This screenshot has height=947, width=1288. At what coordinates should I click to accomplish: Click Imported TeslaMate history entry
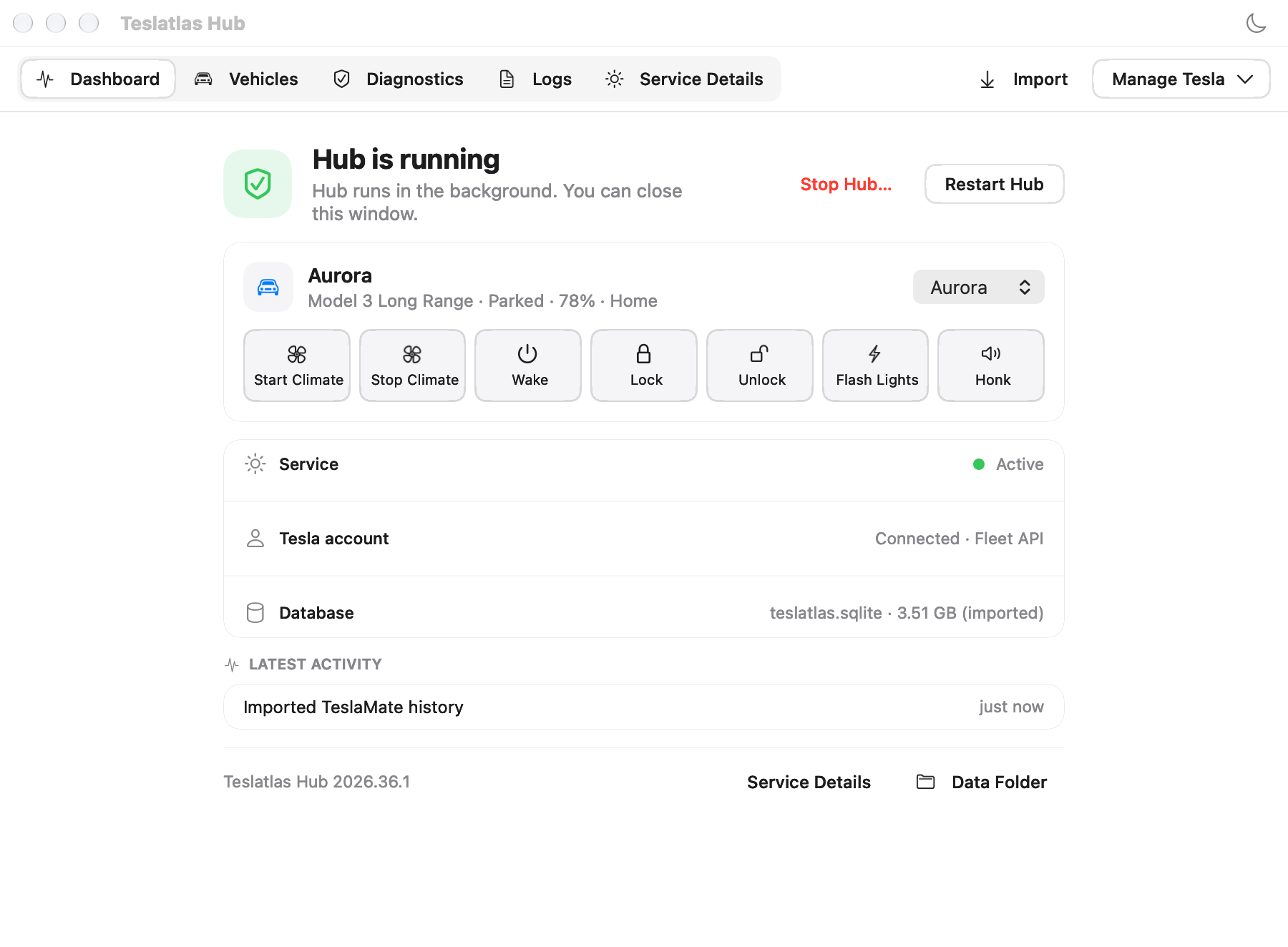coord(644,707)
